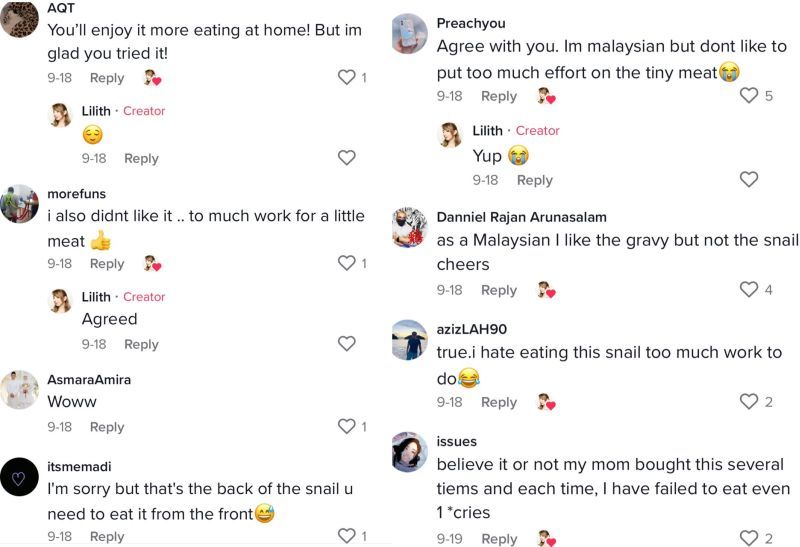Like Lilith's Agreed reply
The image size is (800, 547).
[347, 344]
